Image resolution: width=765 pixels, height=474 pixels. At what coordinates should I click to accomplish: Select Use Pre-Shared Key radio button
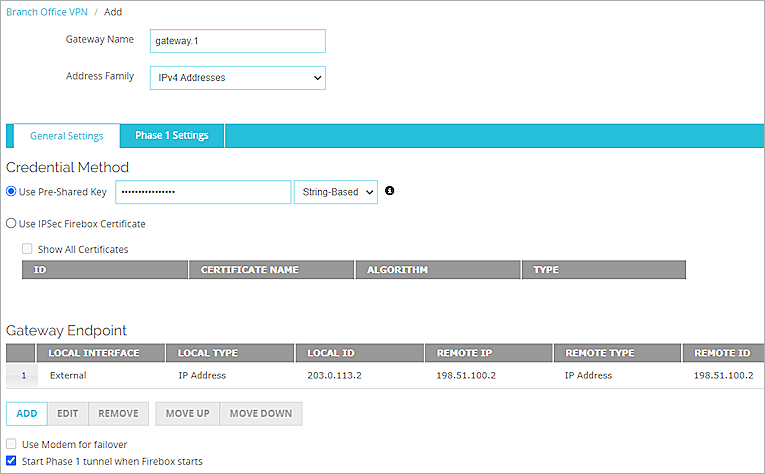coord(12,192)
